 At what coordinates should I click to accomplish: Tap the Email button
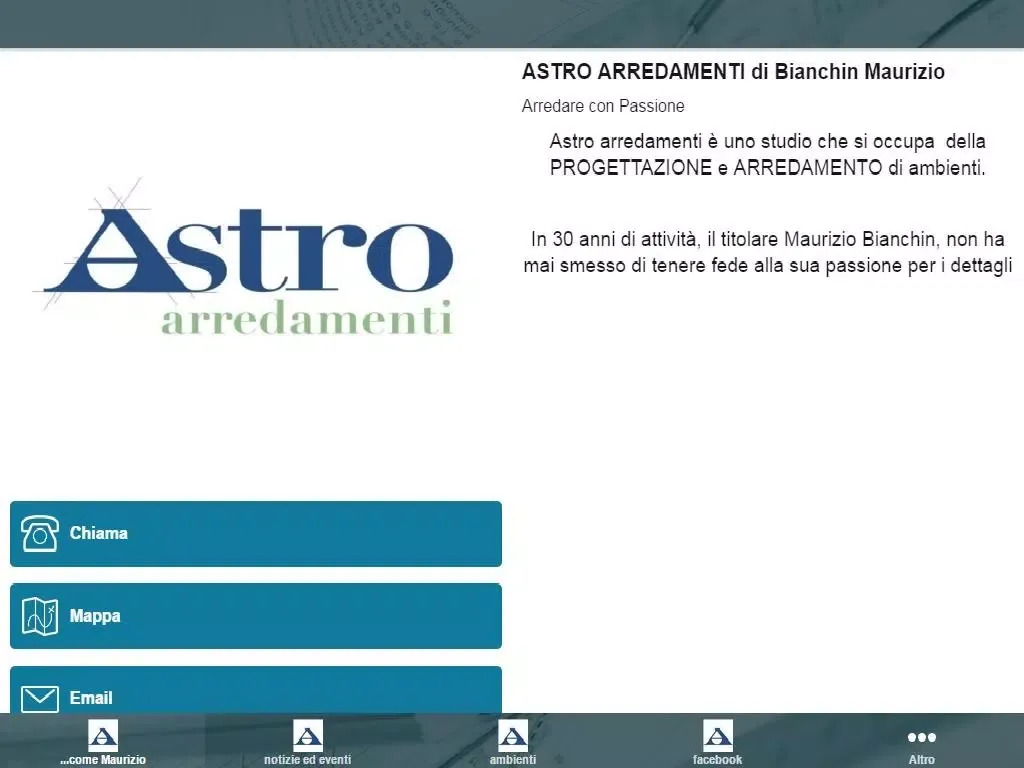(256, 690)
